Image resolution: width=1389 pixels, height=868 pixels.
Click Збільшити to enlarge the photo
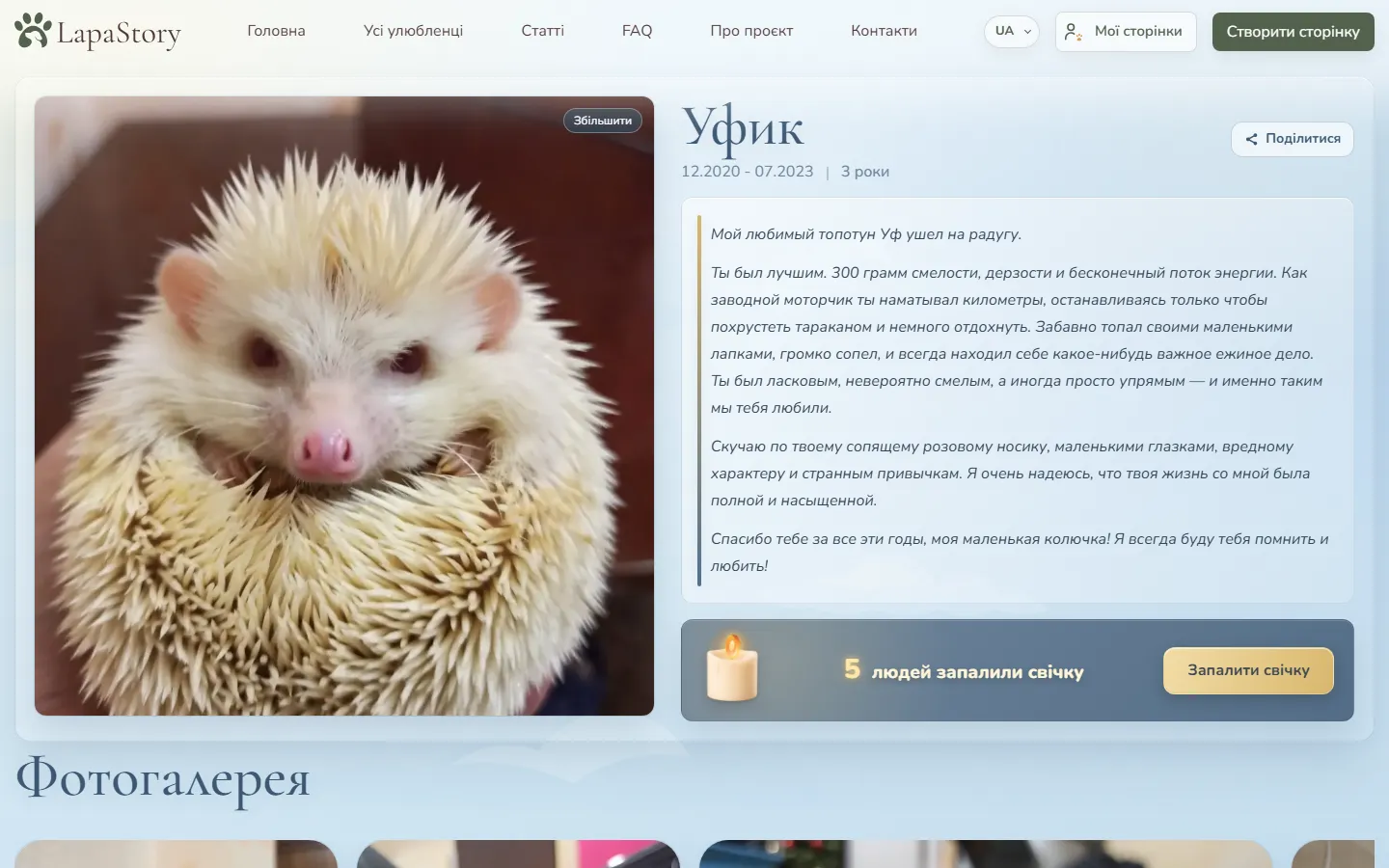coord(603,121)
